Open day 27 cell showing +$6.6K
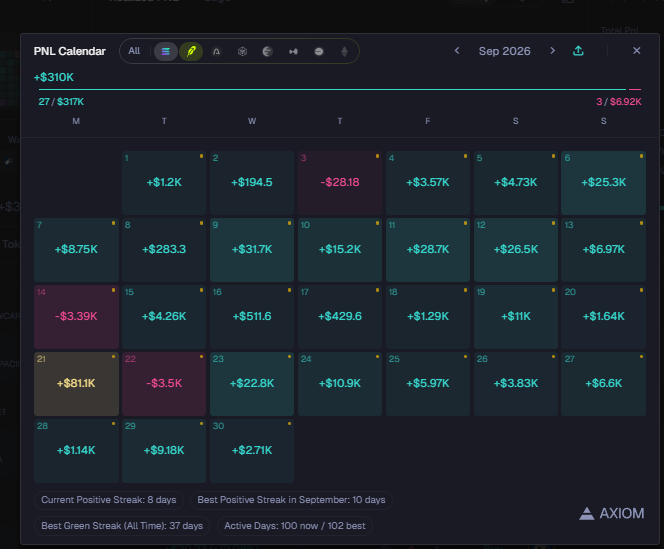 point(603,384)
